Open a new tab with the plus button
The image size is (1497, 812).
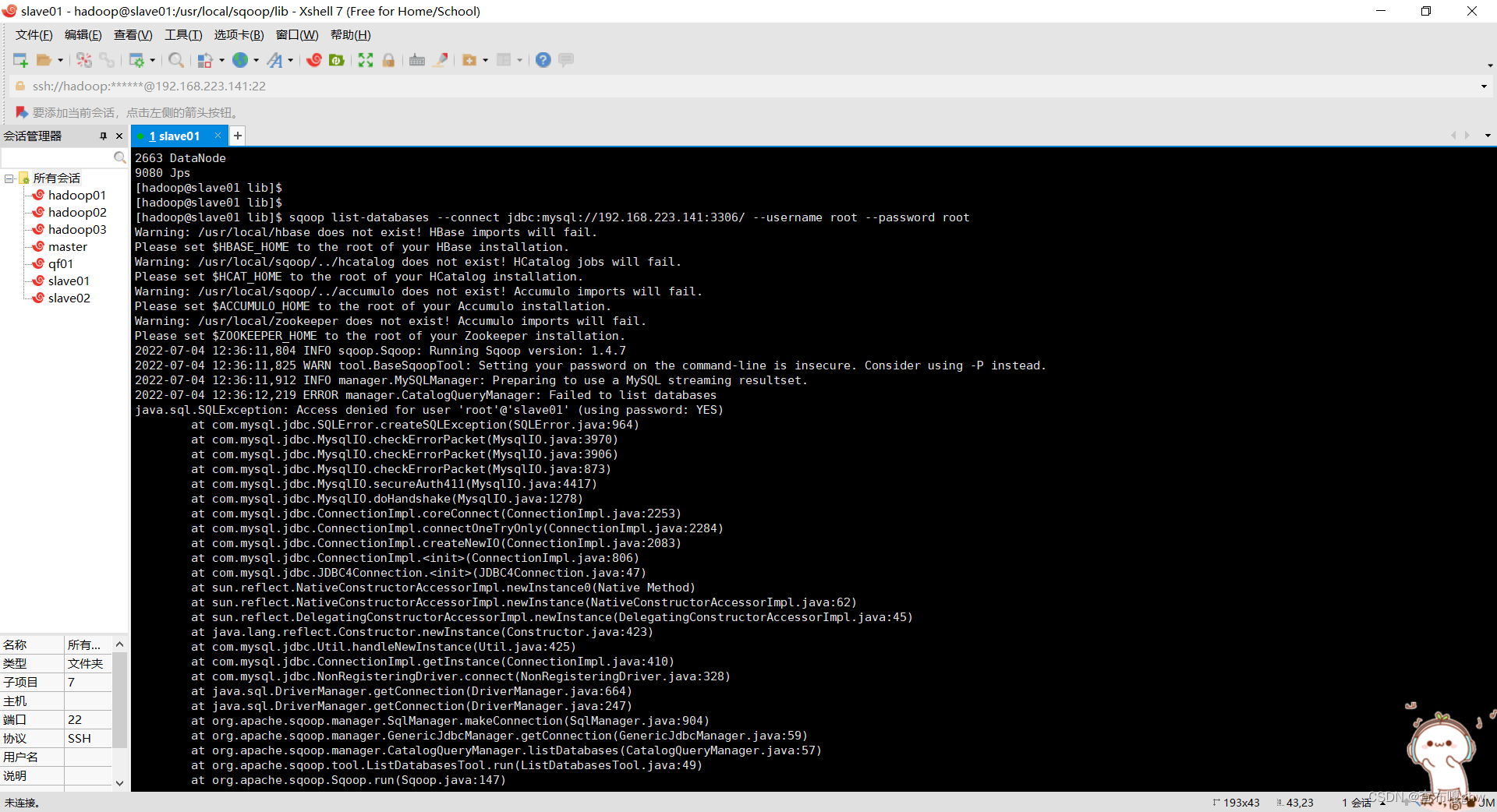(237, 136)
